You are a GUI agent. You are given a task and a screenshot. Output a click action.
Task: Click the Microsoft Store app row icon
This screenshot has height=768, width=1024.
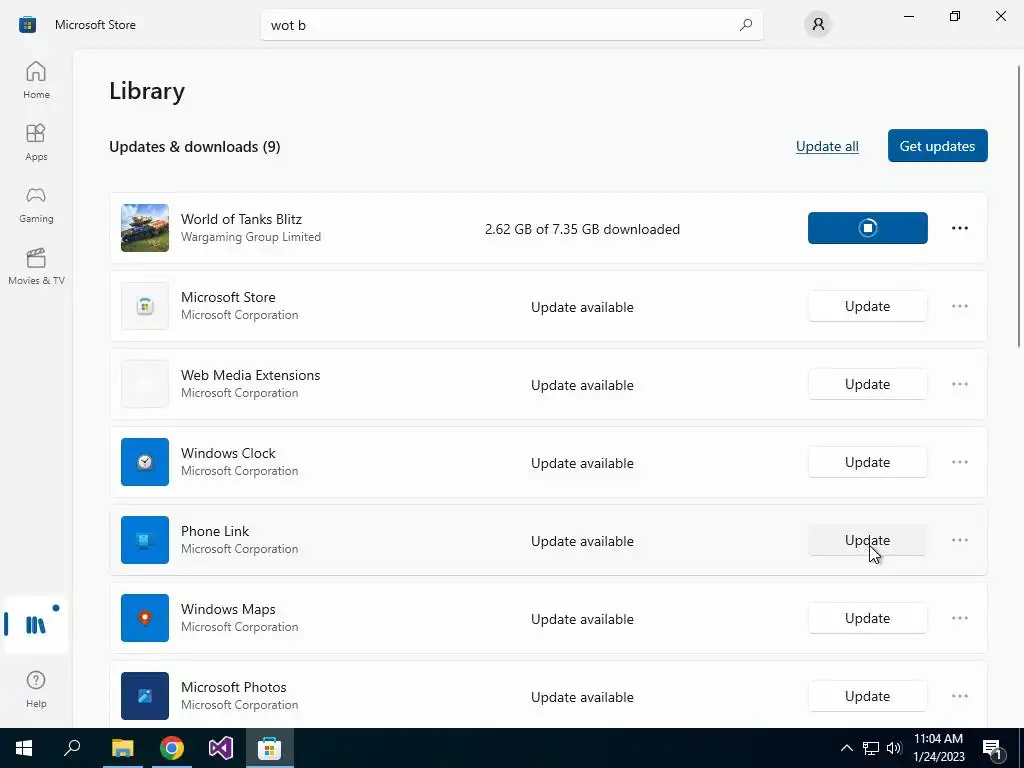coord(145,306)
